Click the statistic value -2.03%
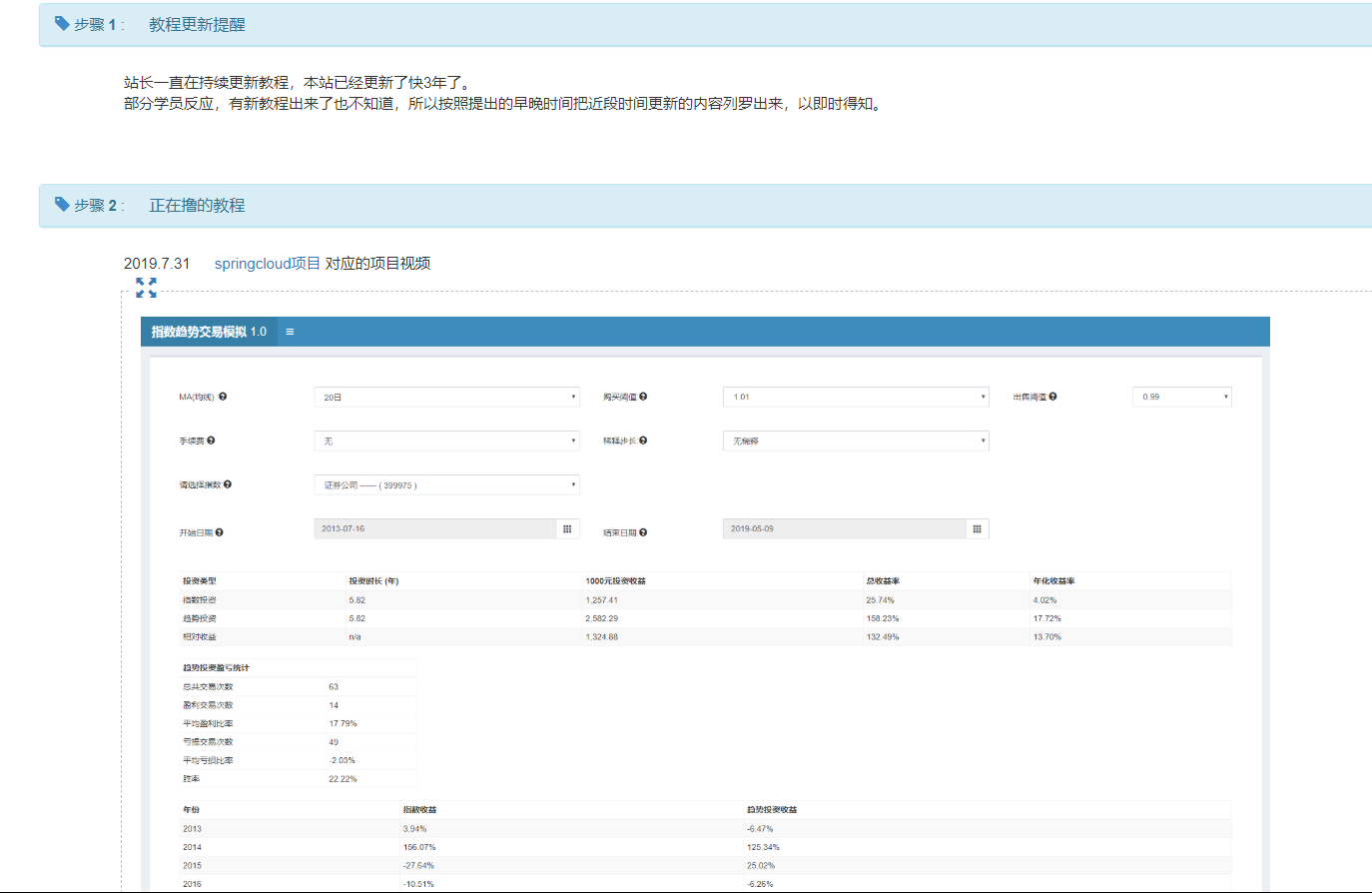The height and width of the screenshot is (893, 1372). pyautogui.click(x=342, y=760)
